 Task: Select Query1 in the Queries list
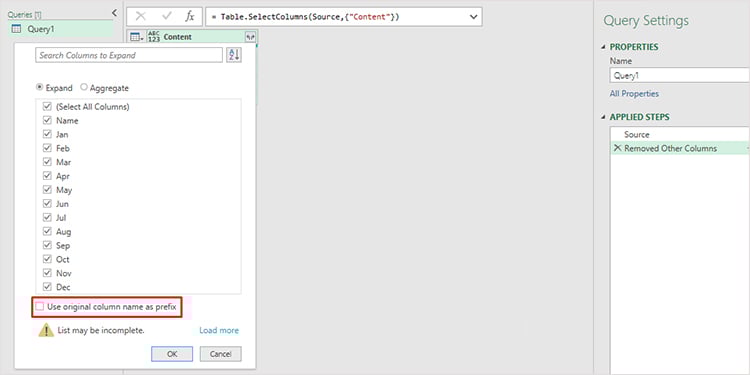61,29
